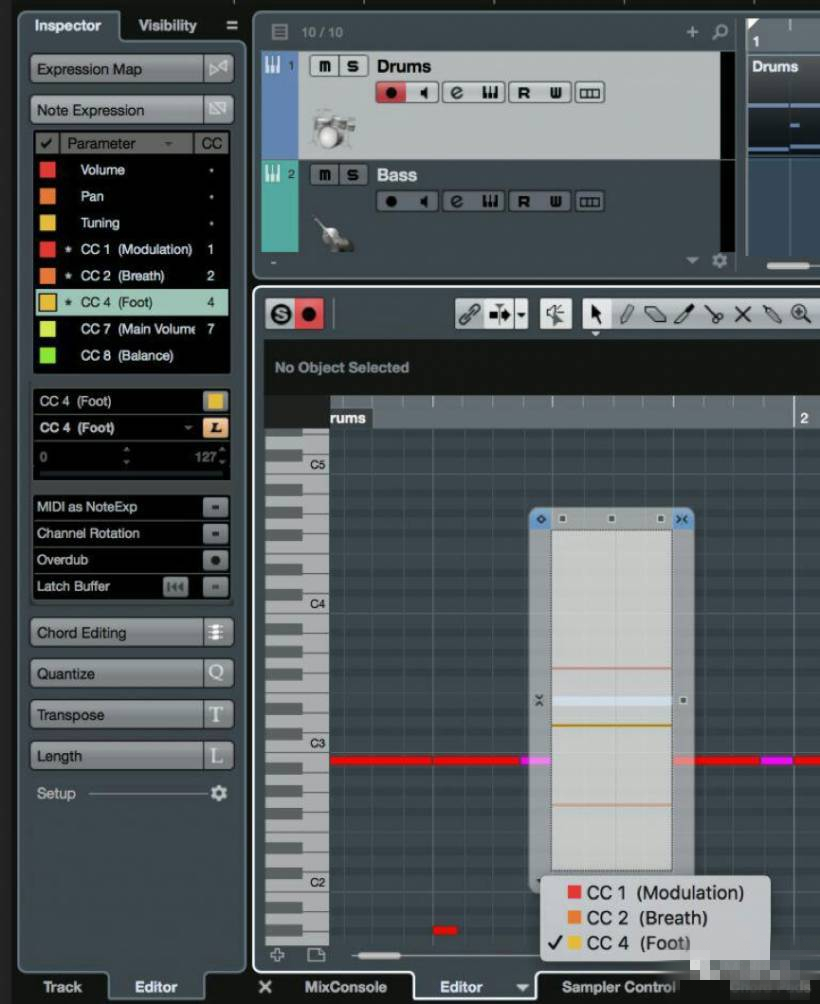Open the CC 4 (Foot) parameter dropdown
Viewport: 820px width, 1004px height.
coord(188,428)
